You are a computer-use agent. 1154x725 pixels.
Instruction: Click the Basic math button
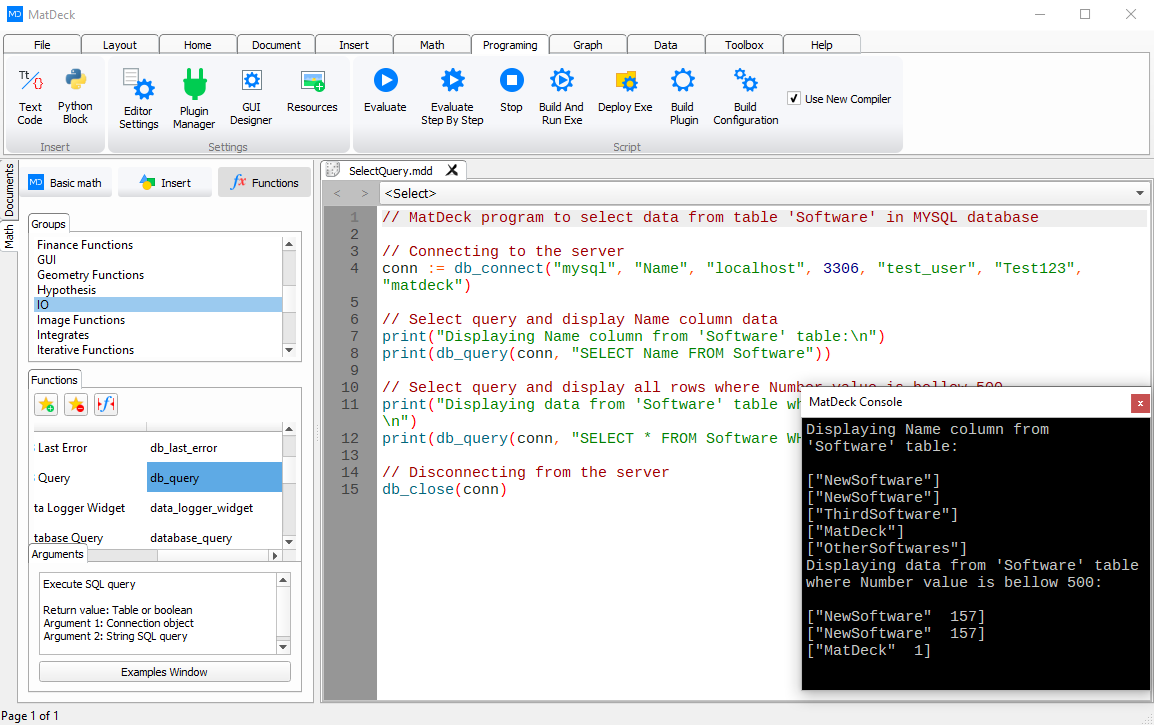click(66, 183)
